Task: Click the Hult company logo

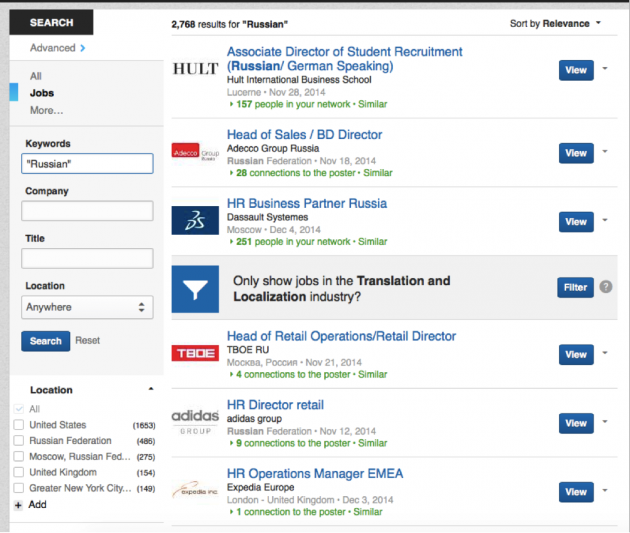Action: 195,69
